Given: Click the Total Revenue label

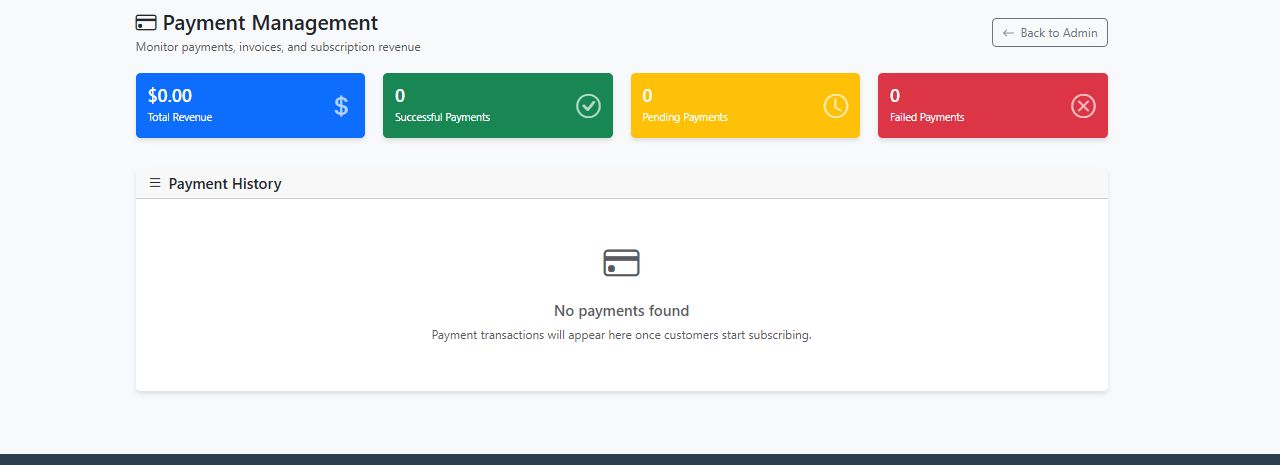Looking at the screenshot, I should point(180,117).
